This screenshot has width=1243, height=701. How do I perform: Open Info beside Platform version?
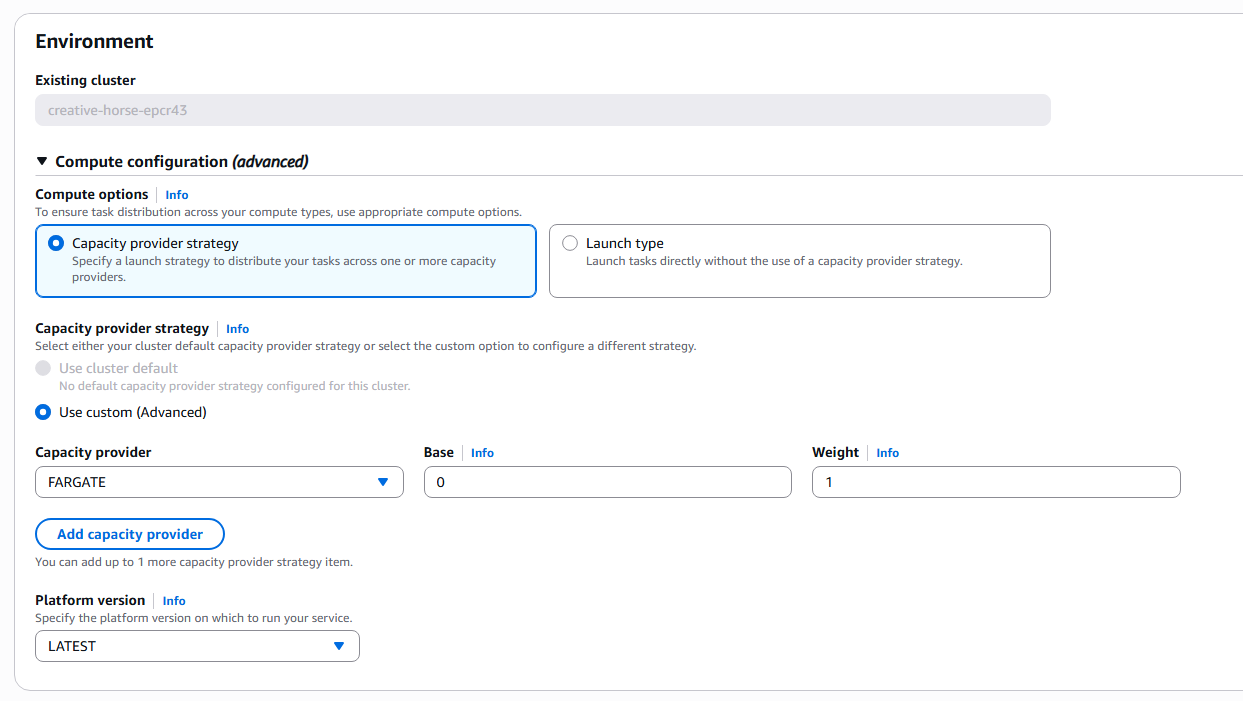coord(174,601)
